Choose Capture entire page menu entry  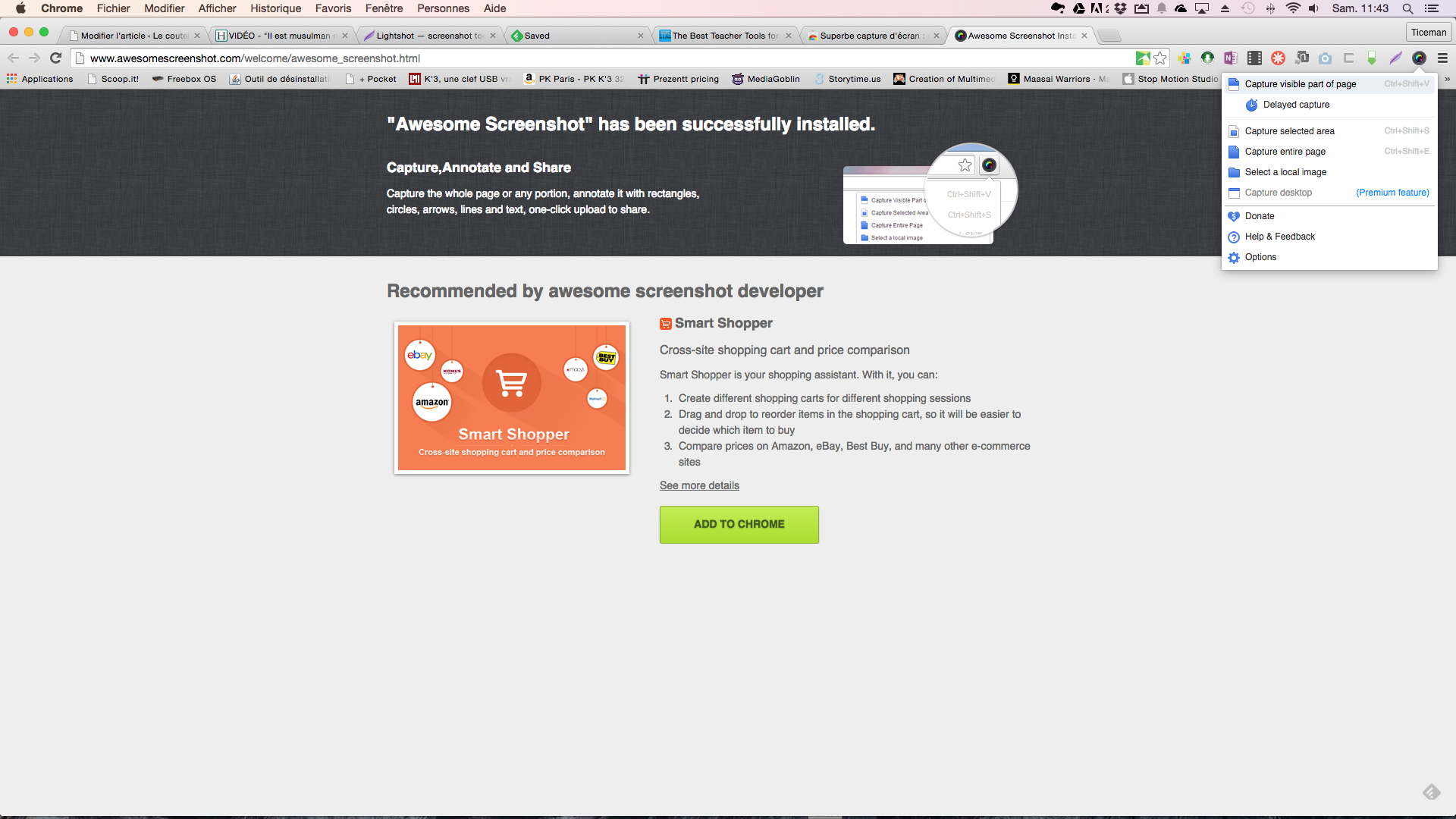(1285, 152)
